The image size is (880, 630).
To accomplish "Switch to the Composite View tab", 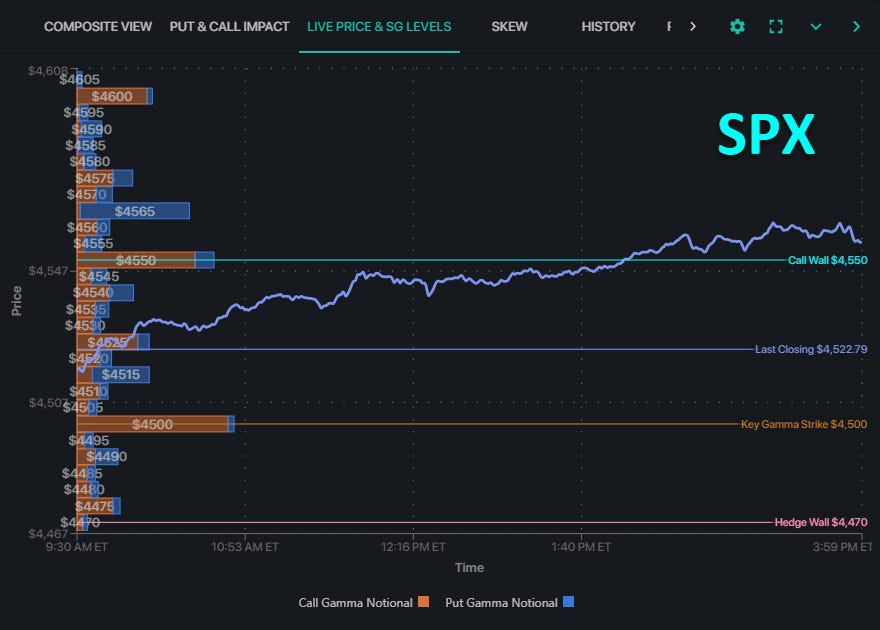I will pyautogui.click(x=96, y=27).
